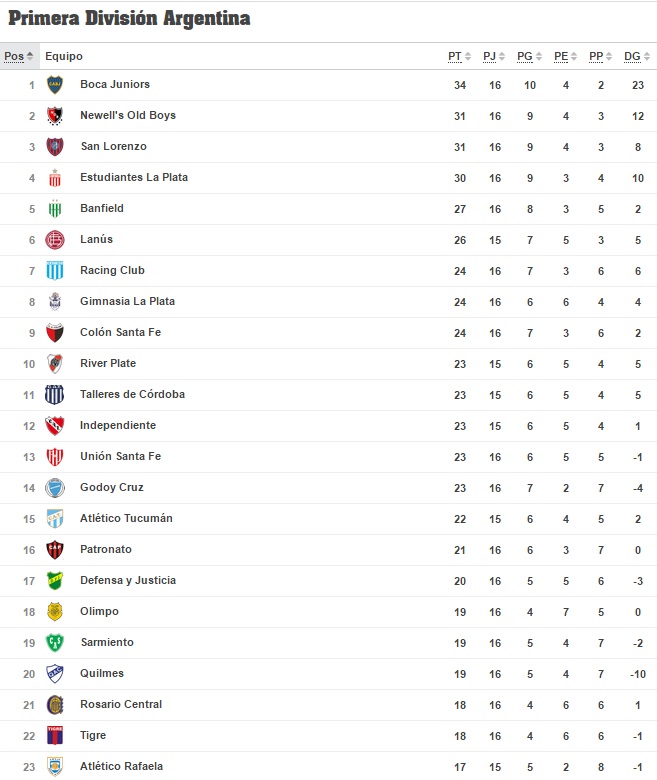Open Atlético Tucumán team page
657x780 pixels.
pyautogui.click(x=126, y=518)
